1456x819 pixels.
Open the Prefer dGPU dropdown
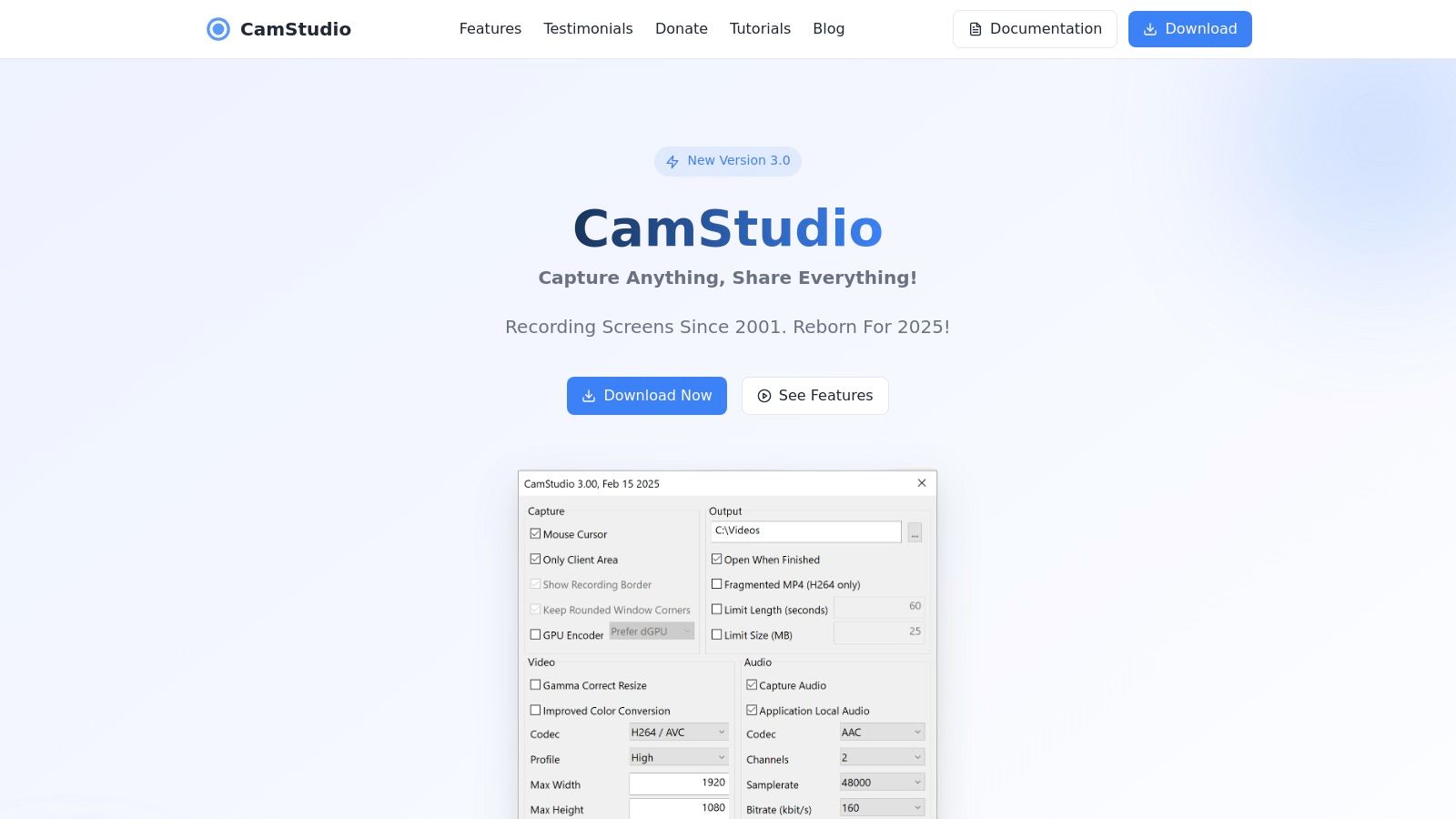[652, 630]
